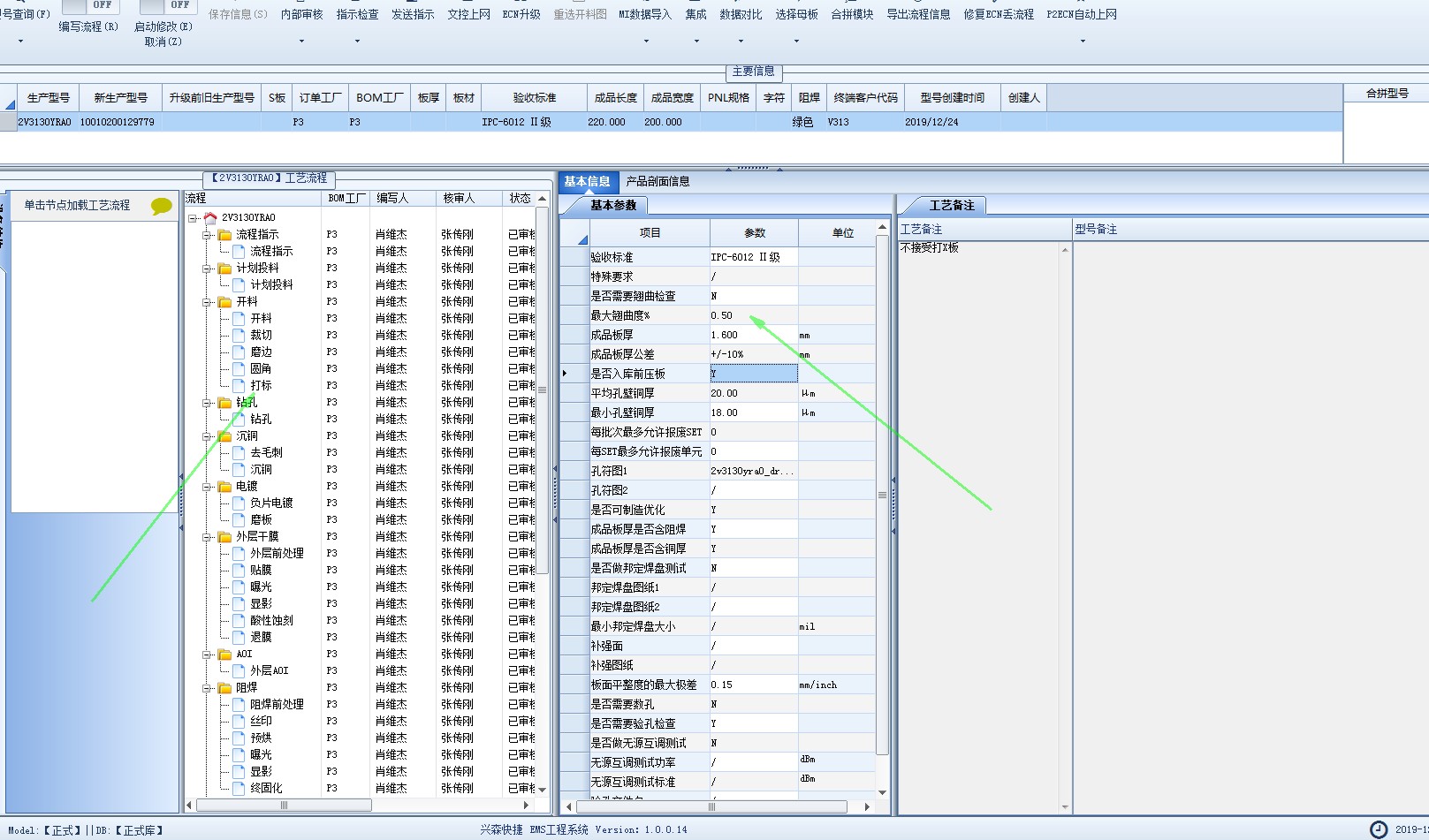Click the document icon for 终固化
The height and width of the screenshot is (840, 1429).
pos(239,788)
